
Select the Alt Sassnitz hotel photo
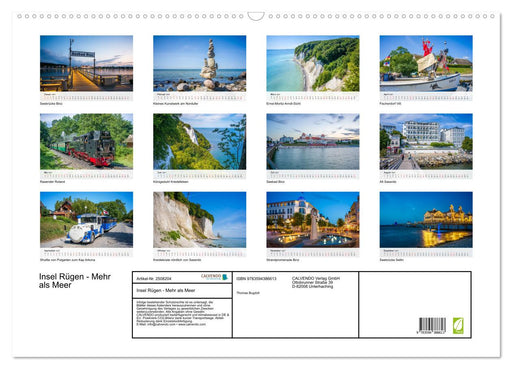pos(426,142)
